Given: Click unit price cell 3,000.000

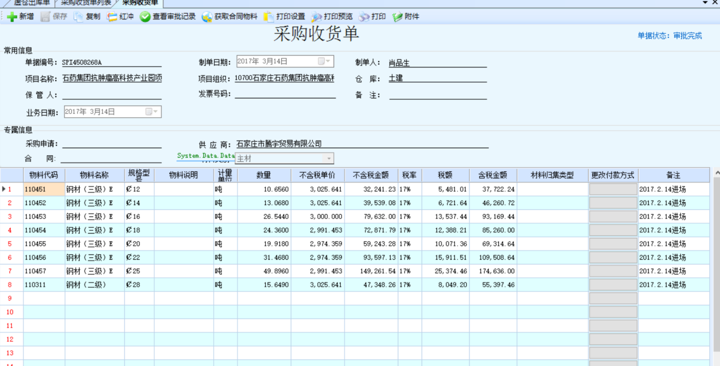Looking at the screenshot, I should (x=317, y=216).
